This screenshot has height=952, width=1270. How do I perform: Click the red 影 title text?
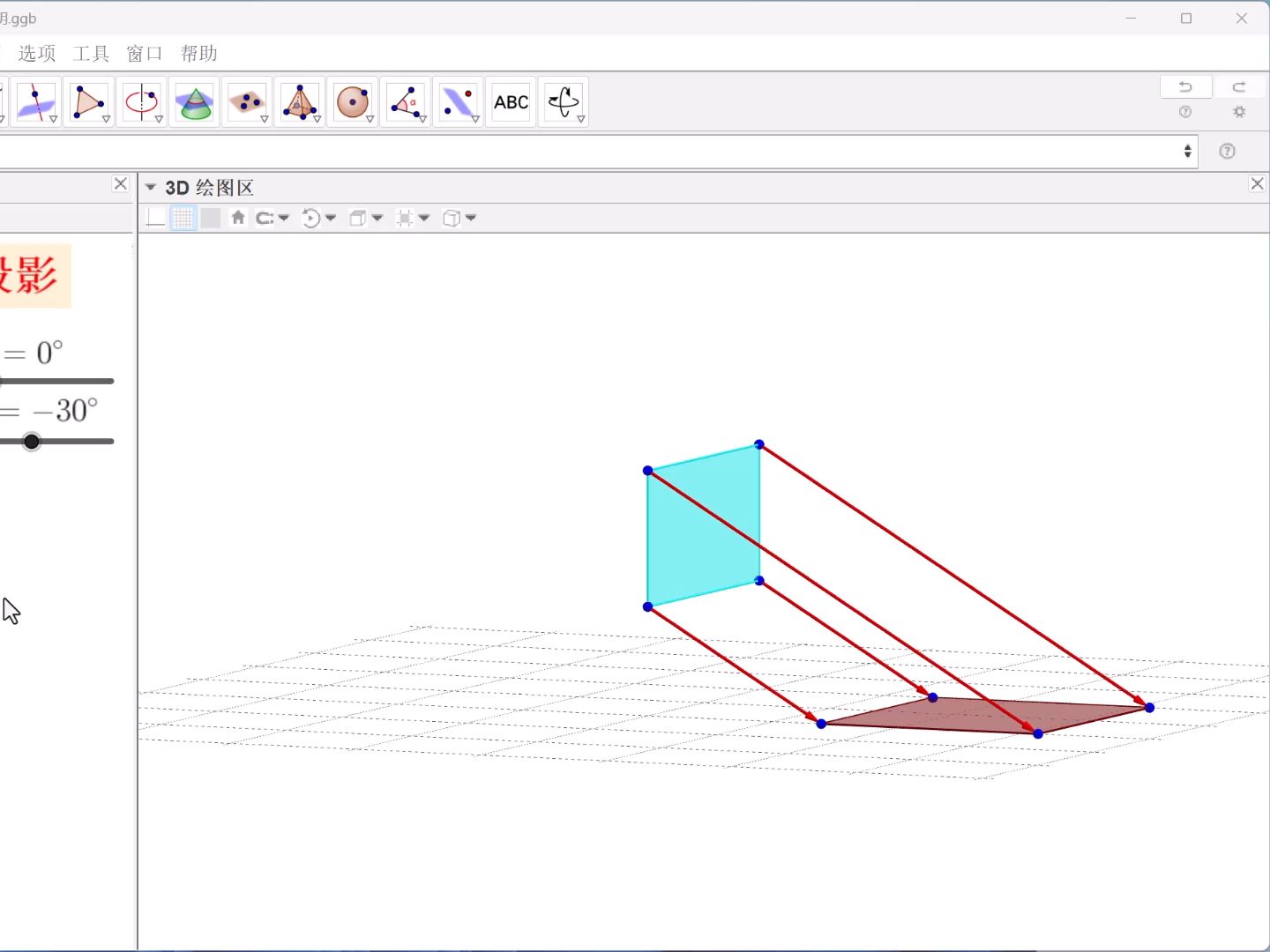[x=37, y=275]
